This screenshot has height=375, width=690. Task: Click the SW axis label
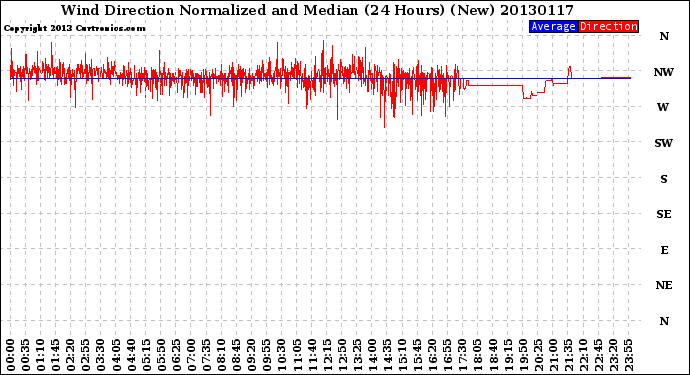(x=663, y=143)
